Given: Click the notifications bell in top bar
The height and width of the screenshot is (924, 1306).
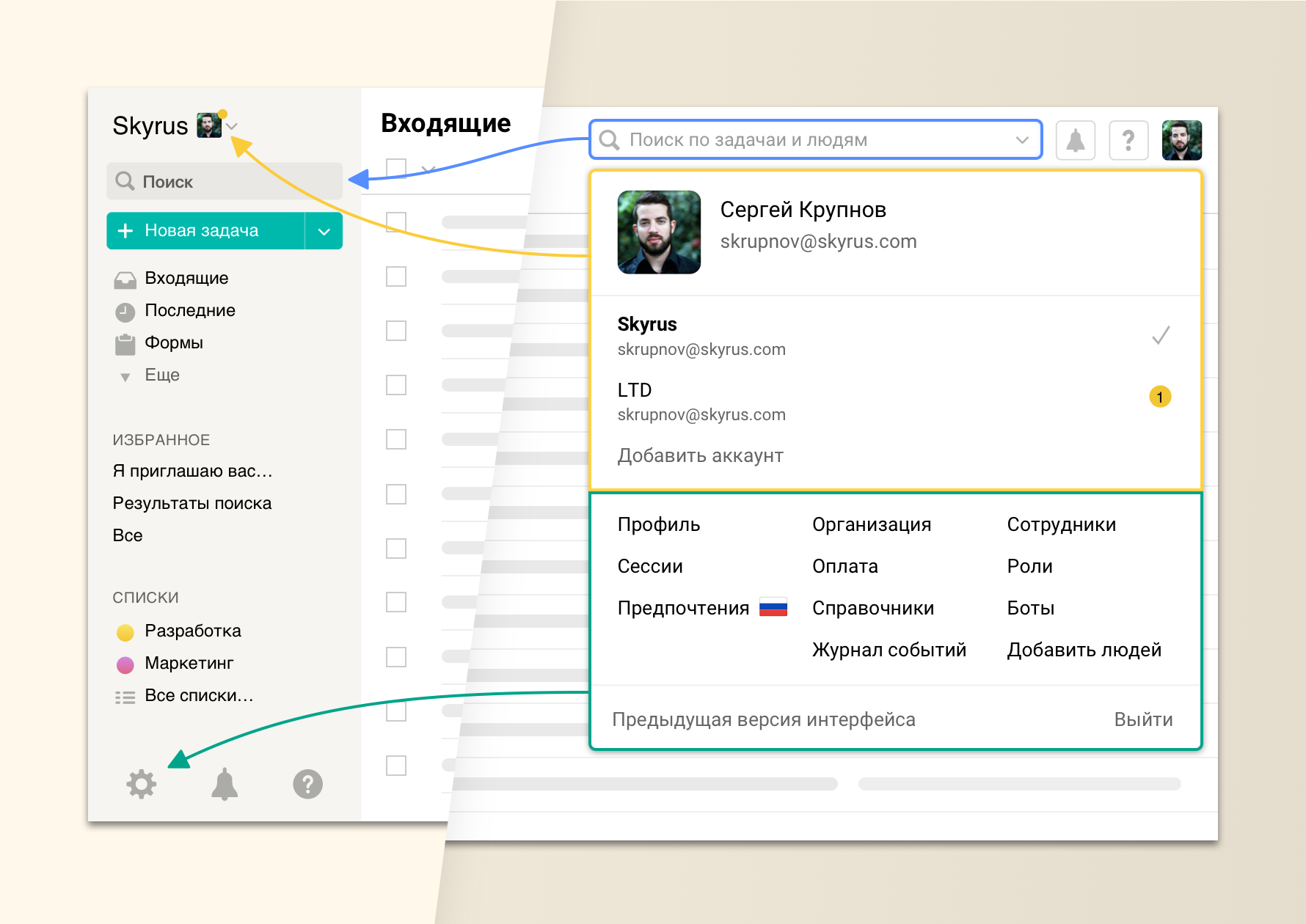Looking at the screenshot, I should coord(1075,140).
